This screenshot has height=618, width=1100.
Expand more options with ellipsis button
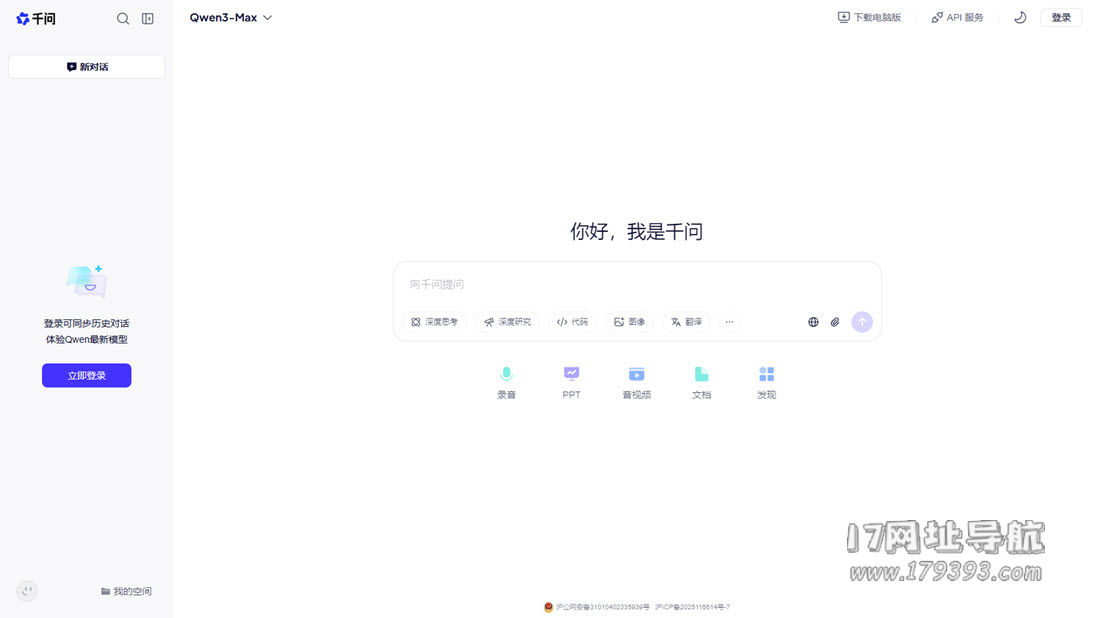tap(729, 322)
